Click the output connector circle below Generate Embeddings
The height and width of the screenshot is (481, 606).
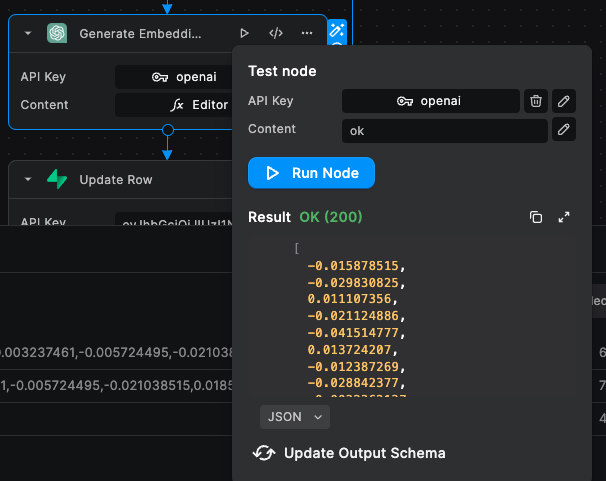[167, 130]
